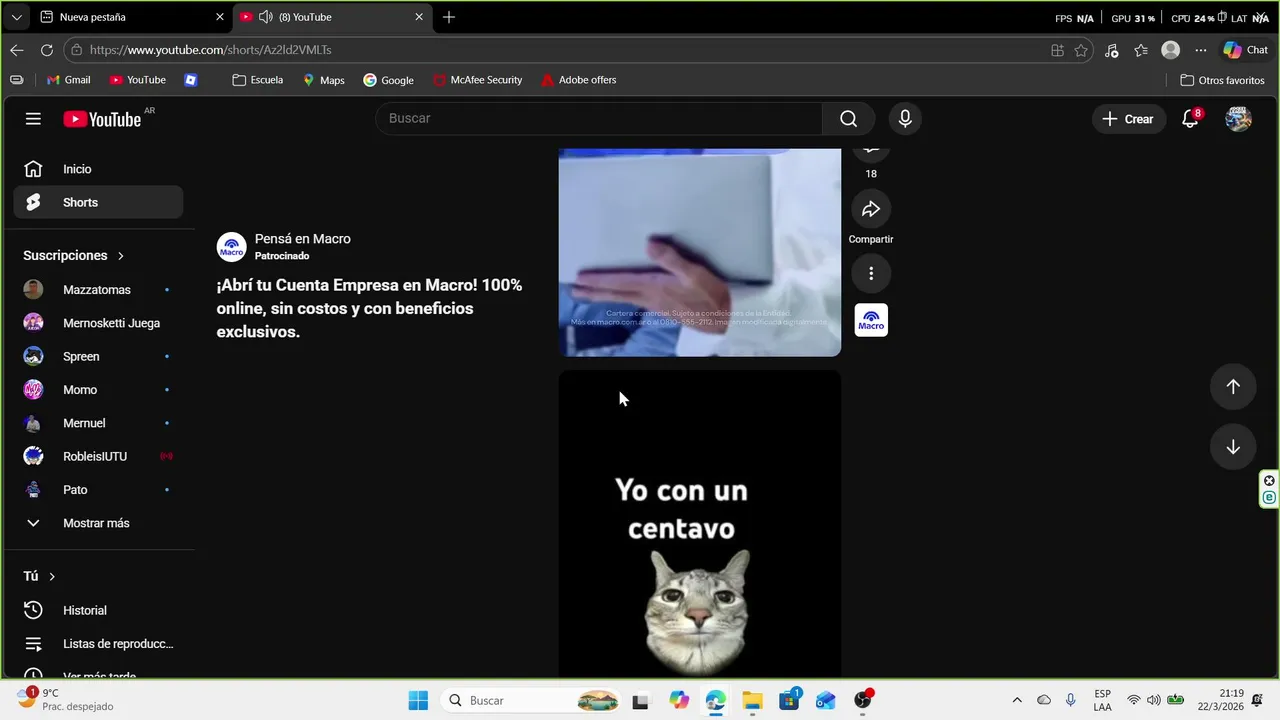Open Listas de reproducción in sidebar
Image resolution: width=1280 pixels, height=720 pixels.
(x=98, y=644)
